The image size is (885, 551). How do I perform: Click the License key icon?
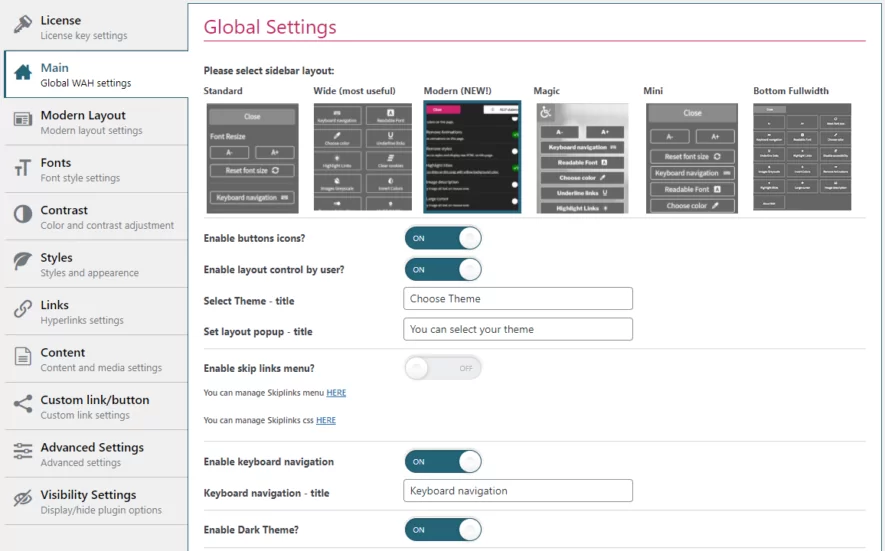23,24
